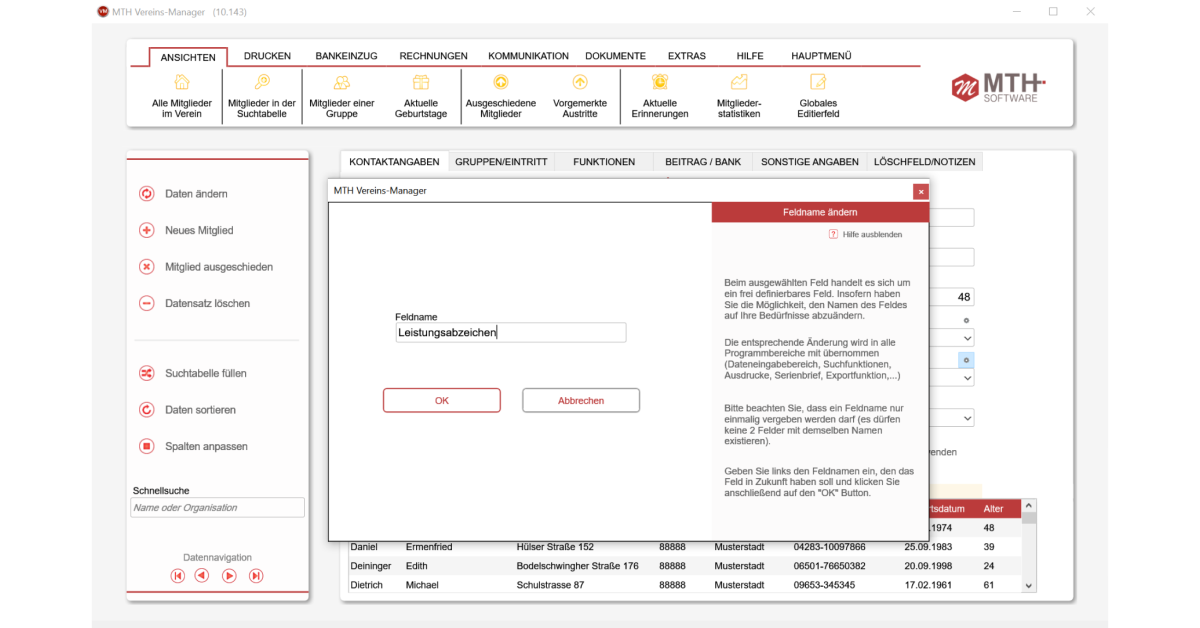The height and width of the screenshot is (628, 1200).
Task: Switch to GRUPPEN/EINTRITT tab
Action: click(501, 161)
